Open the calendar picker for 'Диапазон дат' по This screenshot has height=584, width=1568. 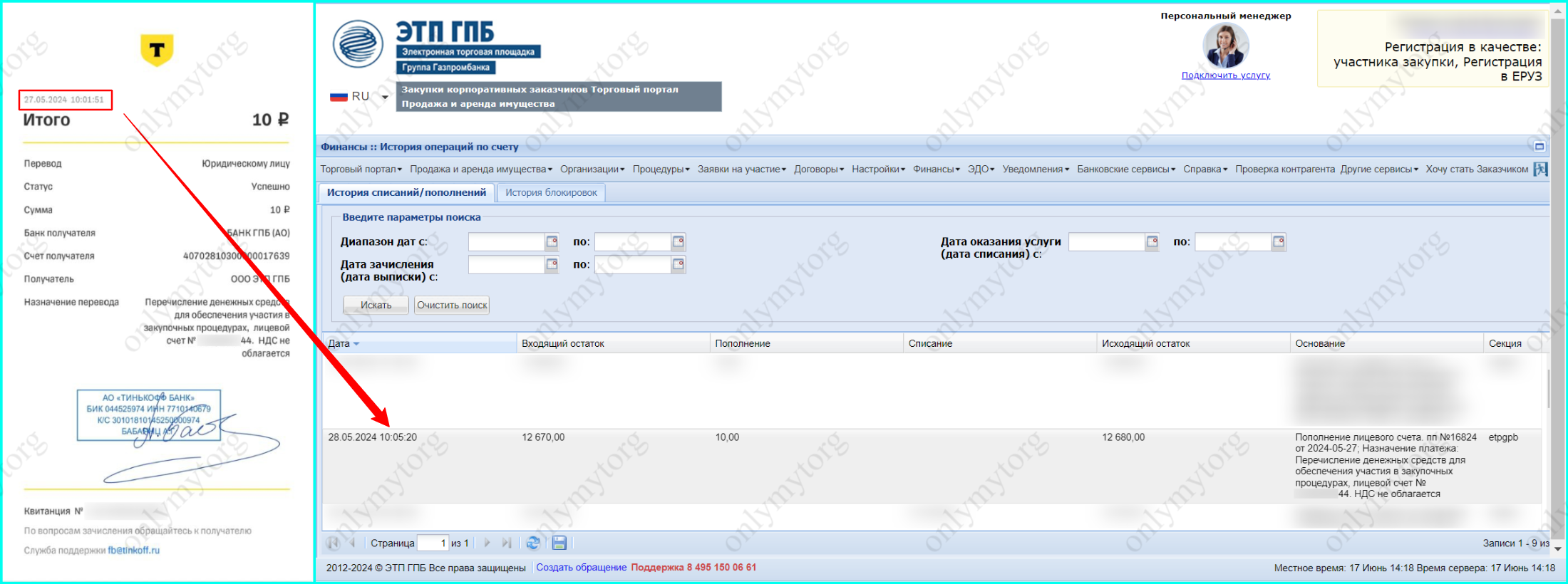tap(679, 242)
